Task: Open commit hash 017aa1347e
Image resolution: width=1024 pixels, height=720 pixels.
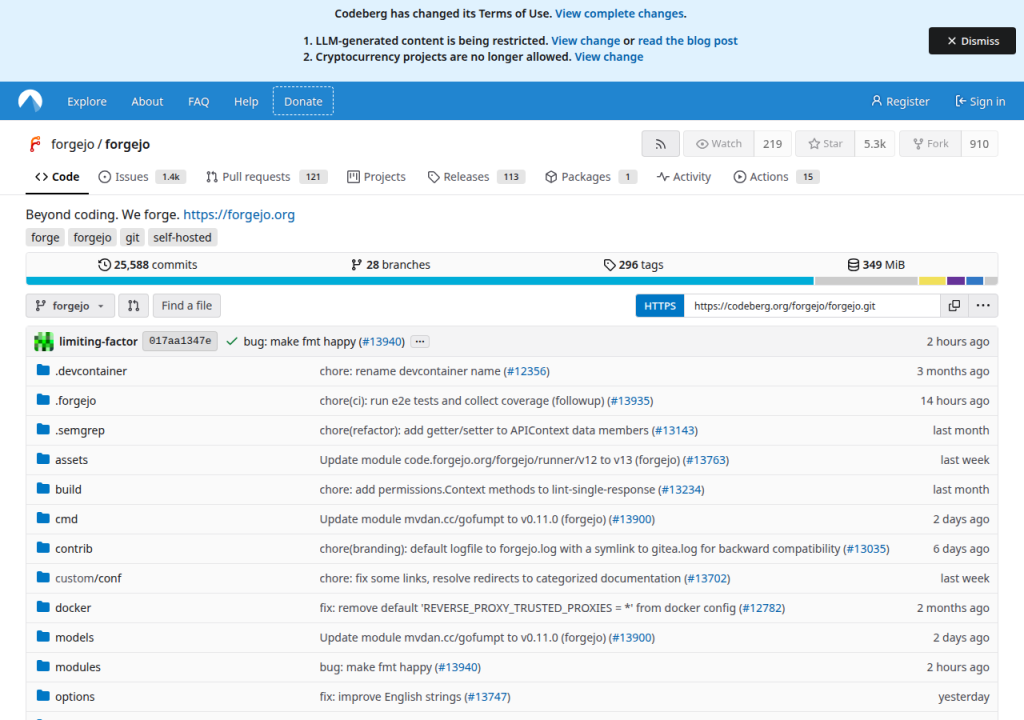Action: click(x=180, y=341)
